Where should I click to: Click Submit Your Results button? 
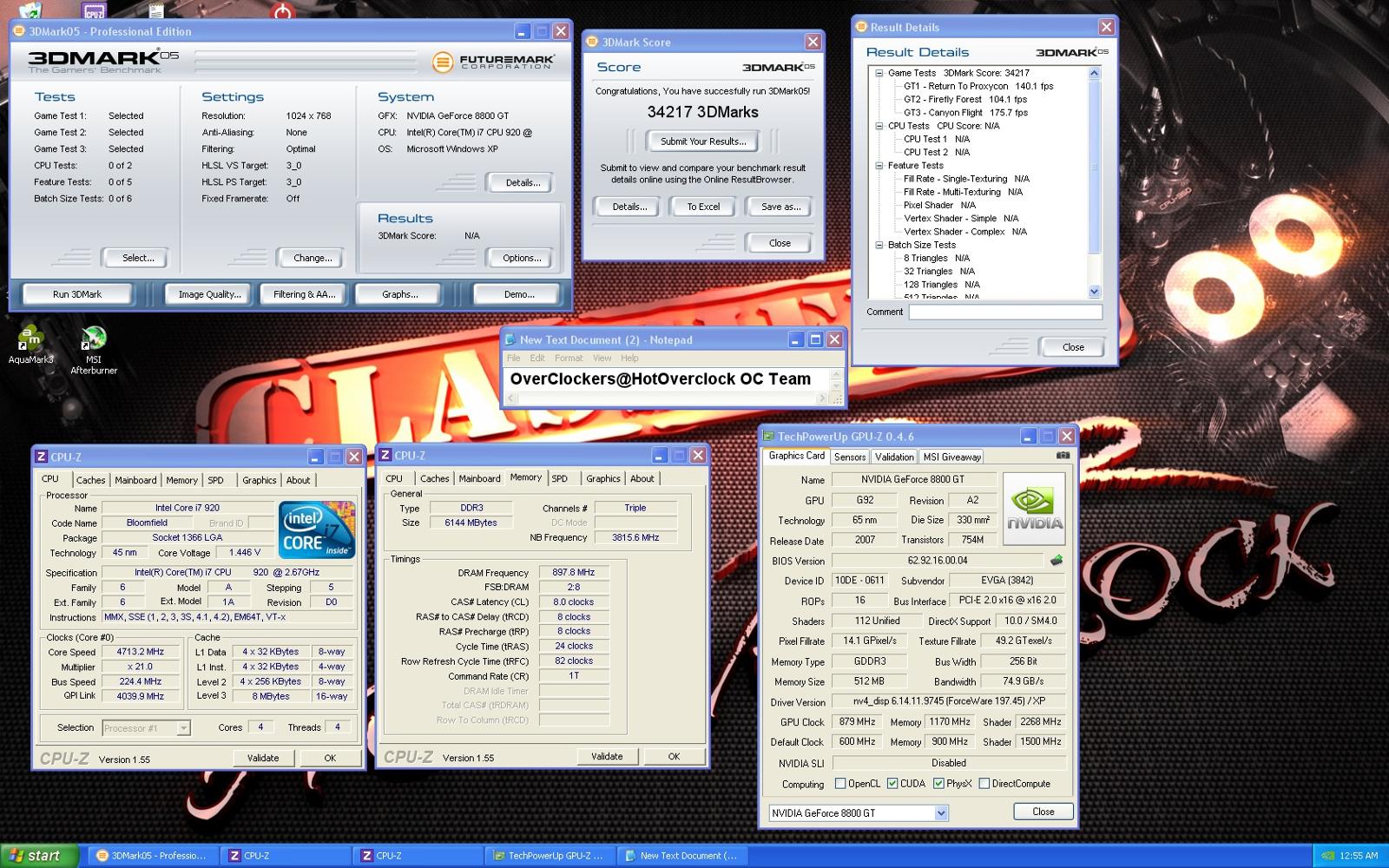coord(702,141)
